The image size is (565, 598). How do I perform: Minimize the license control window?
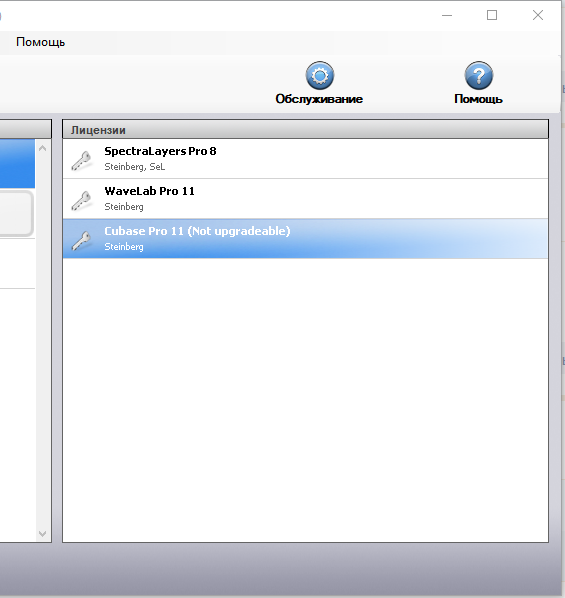pyautogui.click(x=447, y=15)
